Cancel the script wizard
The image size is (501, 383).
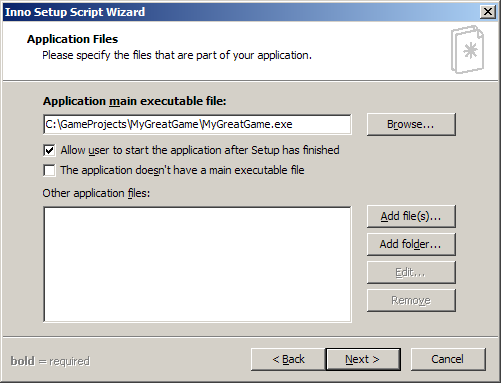(x=448, y=359)
